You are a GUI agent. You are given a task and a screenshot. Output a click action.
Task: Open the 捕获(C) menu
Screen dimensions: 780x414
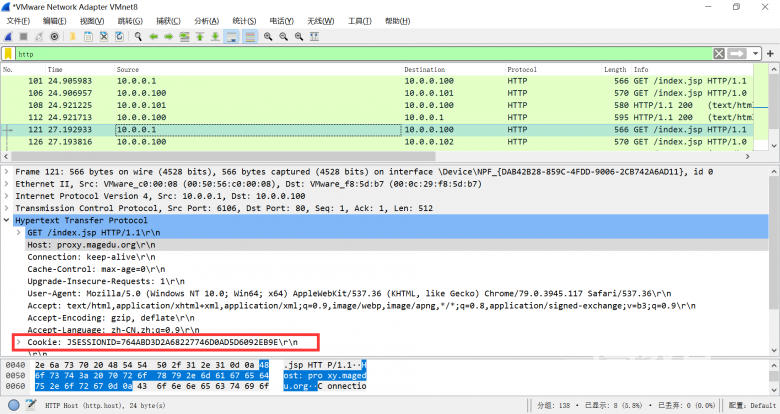(x=168, y=21)
